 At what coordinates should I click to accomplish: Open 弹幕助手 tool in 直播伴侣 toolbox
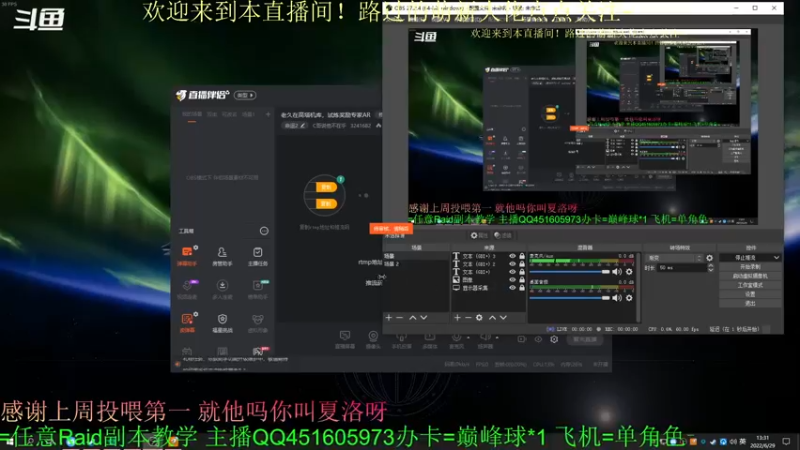click(187, 256)
